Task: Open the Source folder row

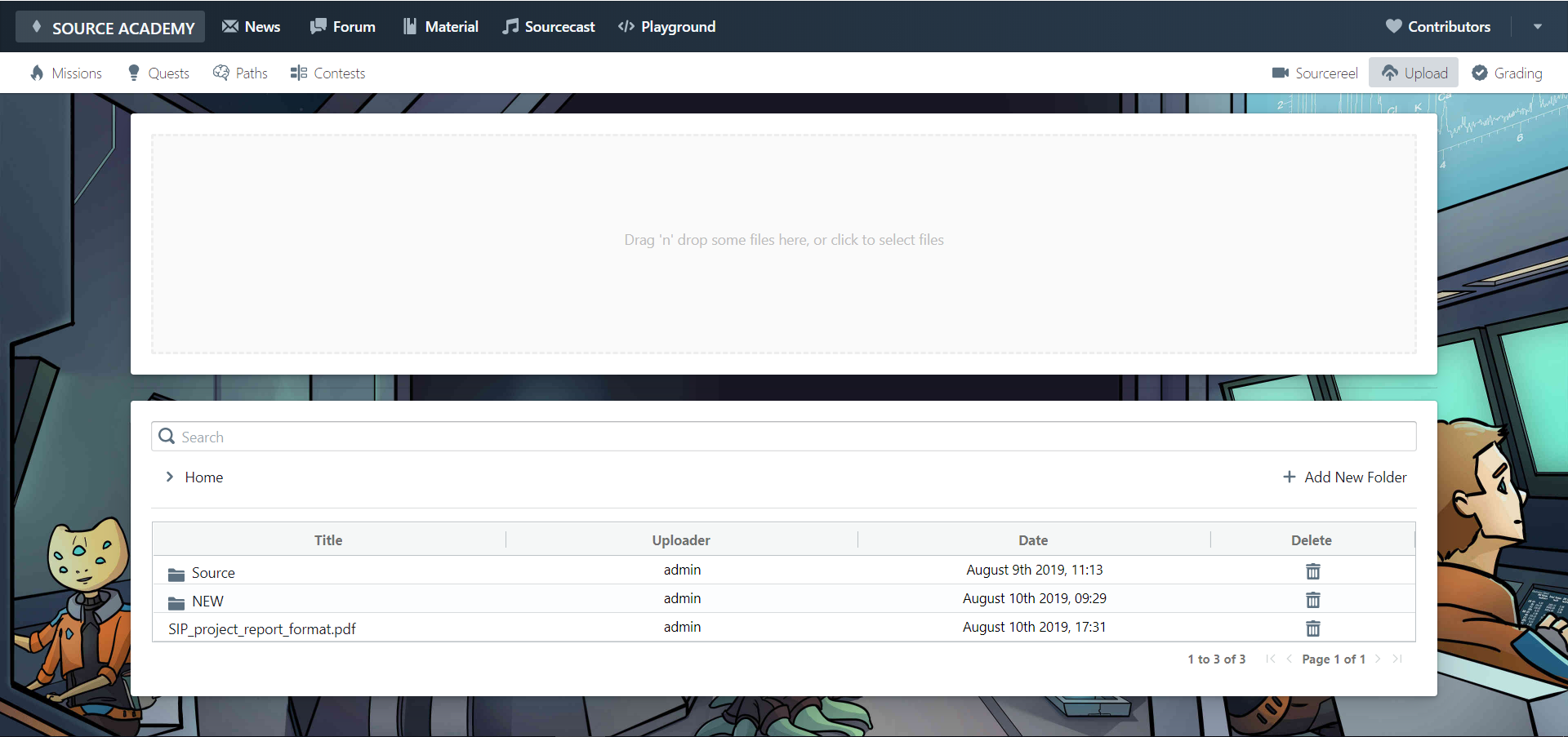Action: point(784,571)
